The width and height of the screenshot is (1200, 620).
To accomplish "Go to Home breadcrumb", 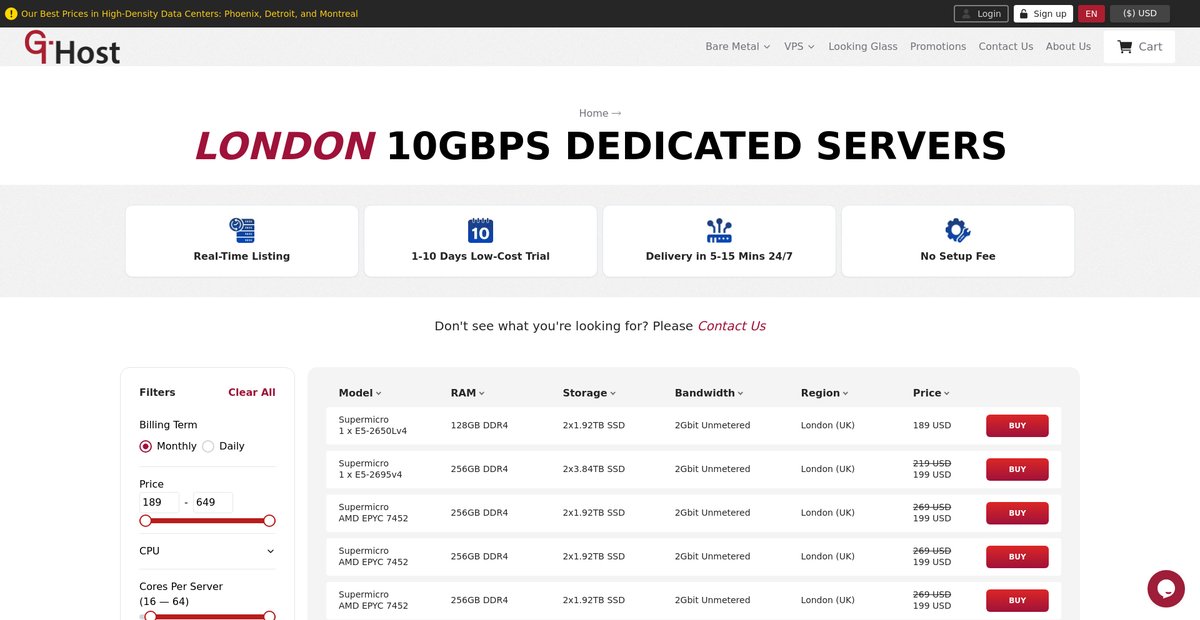I will (593, 113).
